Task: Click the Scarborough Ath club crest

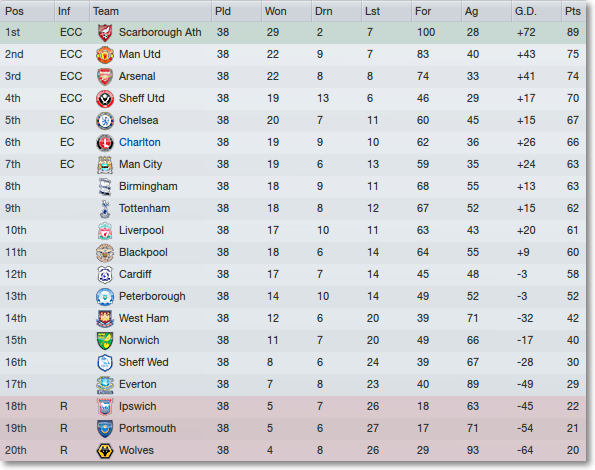Action: [105, 33]
